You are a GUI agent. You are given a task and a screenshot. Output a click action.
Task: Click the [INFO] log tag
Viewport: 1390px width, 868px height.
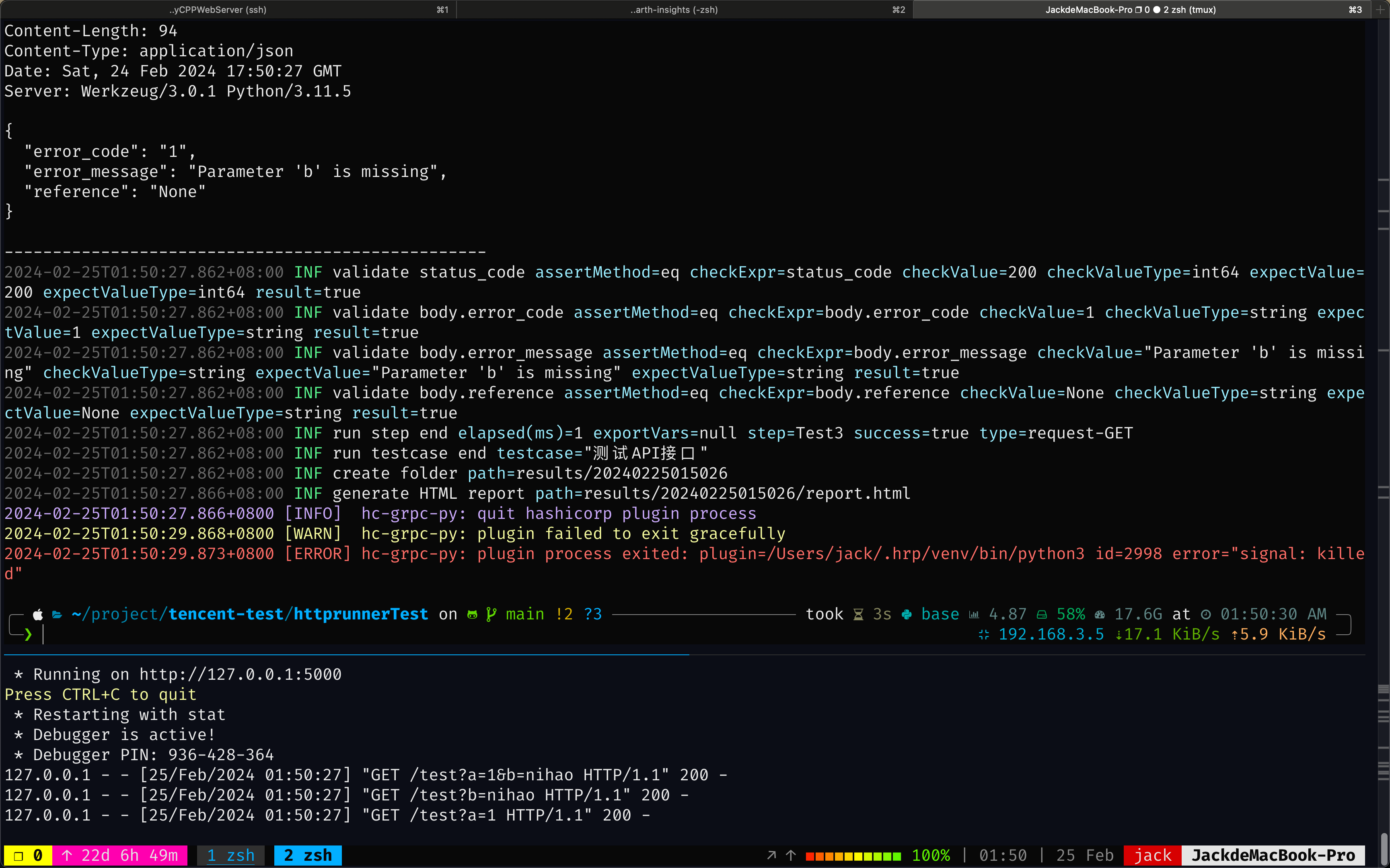[x=313, y=514]
